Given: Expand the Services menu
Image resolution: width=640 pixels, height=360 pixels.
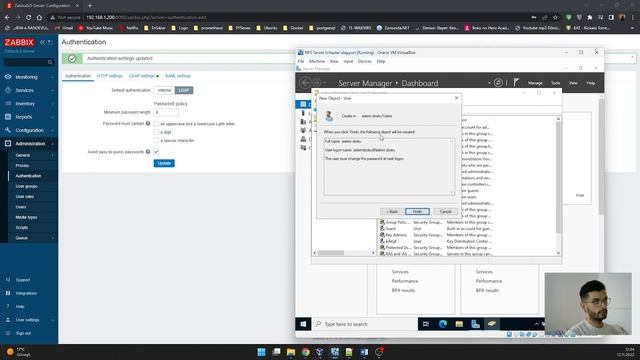Looking at the screenshot, I should click(x=29, y=90).
